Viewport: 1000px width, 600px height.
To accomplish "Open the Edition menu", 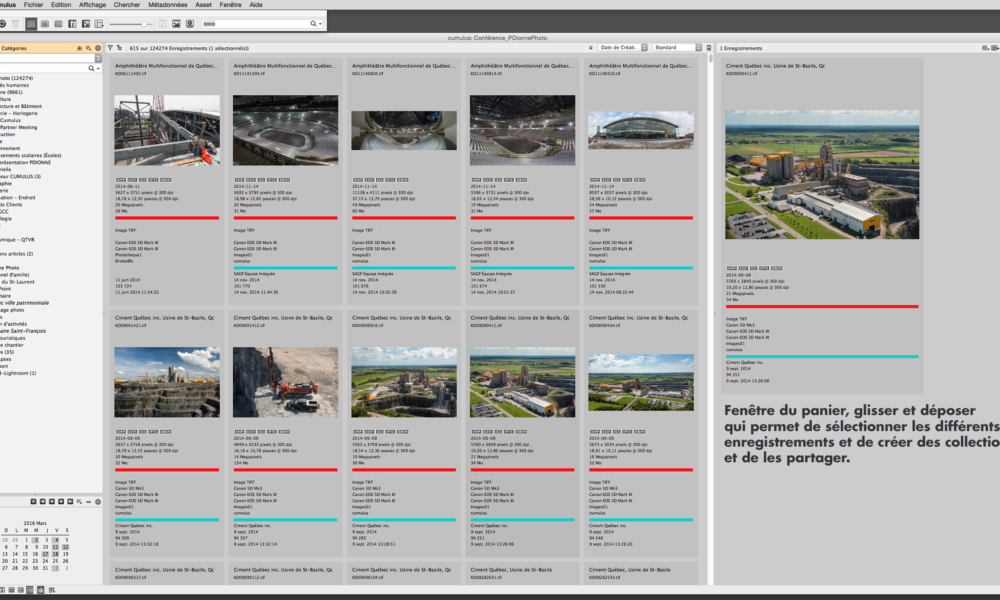I will [61, 4].
